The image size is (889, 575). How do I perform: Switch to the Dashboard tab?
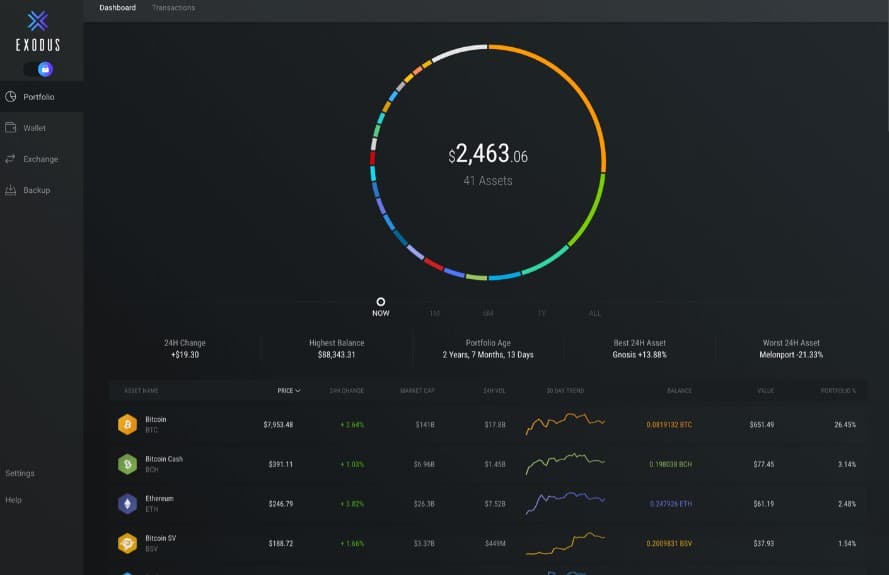(x=117, y=7)
